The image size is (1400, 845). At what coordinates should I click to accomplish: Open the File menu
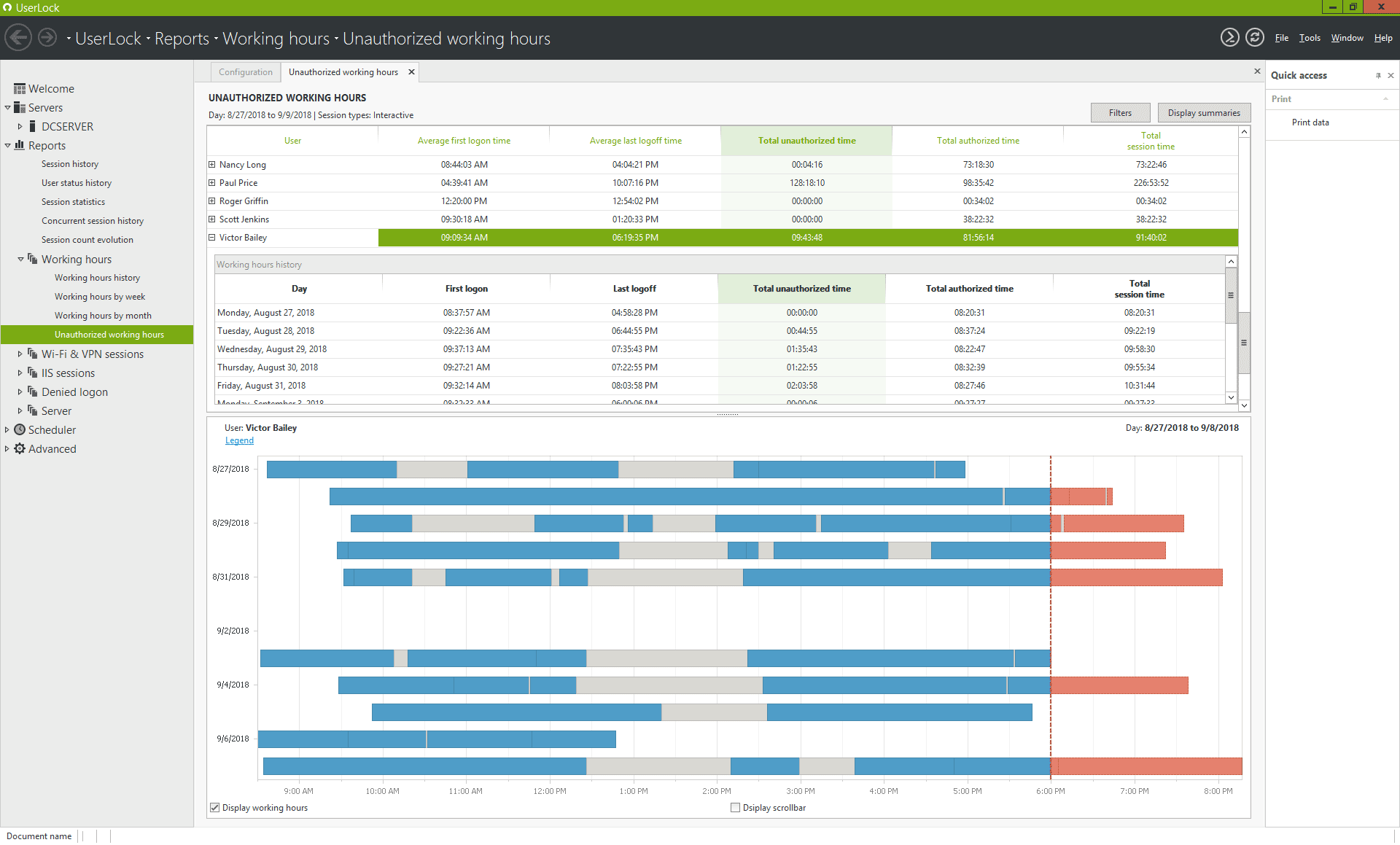(1281, 38)
